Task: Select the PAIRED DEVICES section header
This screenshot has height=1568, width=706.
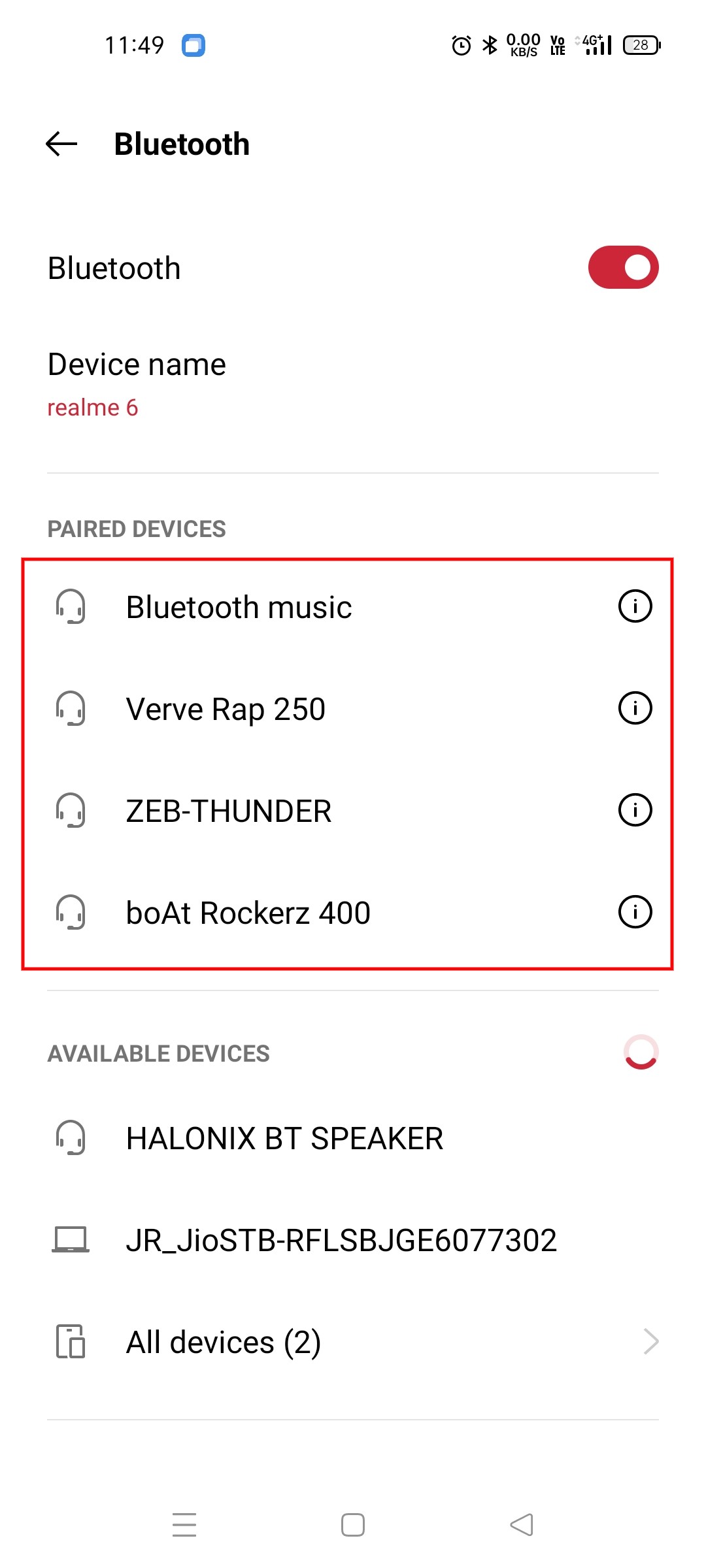Action: coord(135,528)
